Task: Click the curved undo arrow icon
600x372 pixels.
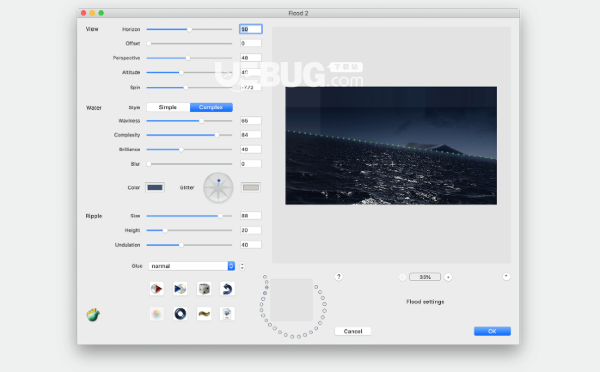Action: pos(227,289)
